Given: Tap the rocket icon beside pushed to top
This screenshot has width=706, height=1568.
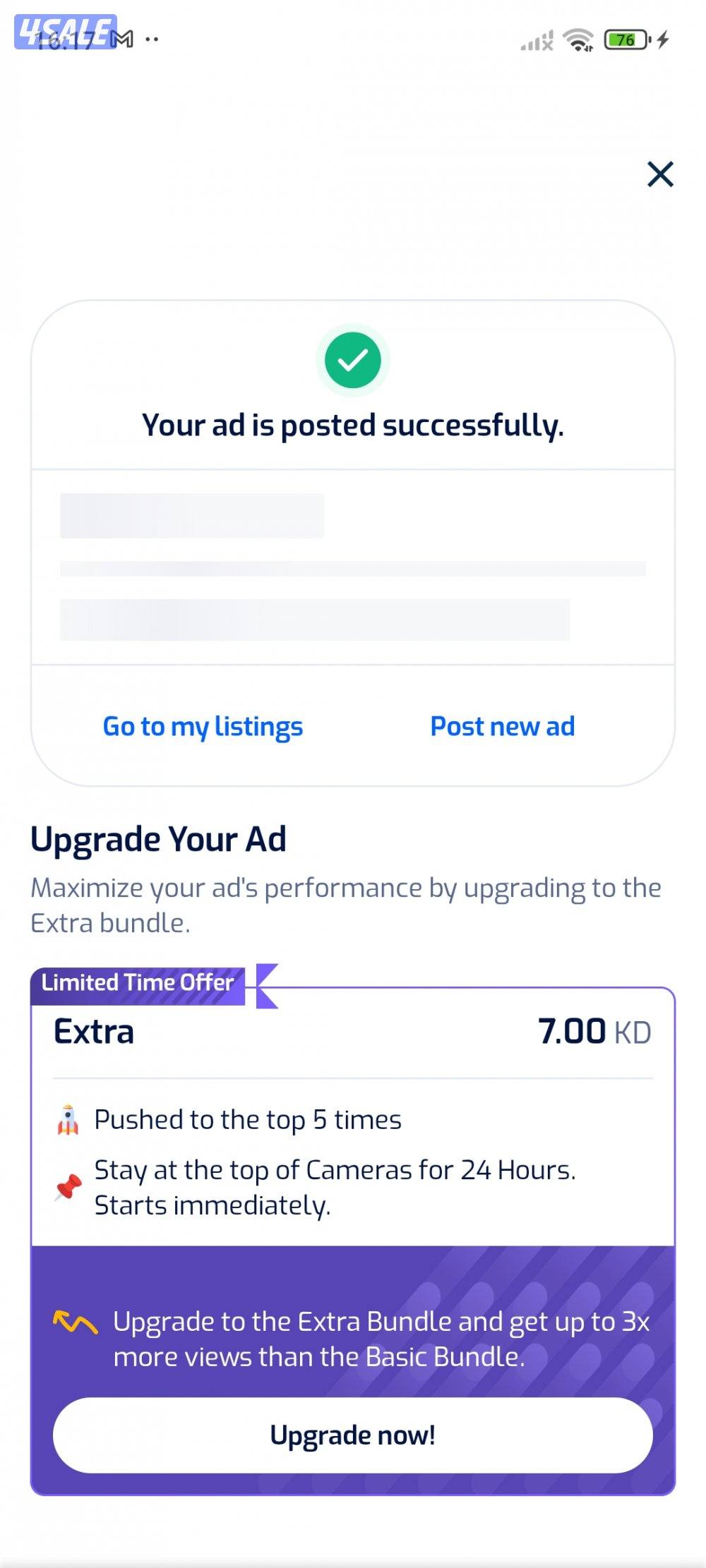Looking at the screenshot, I should tap(68, 1120).
